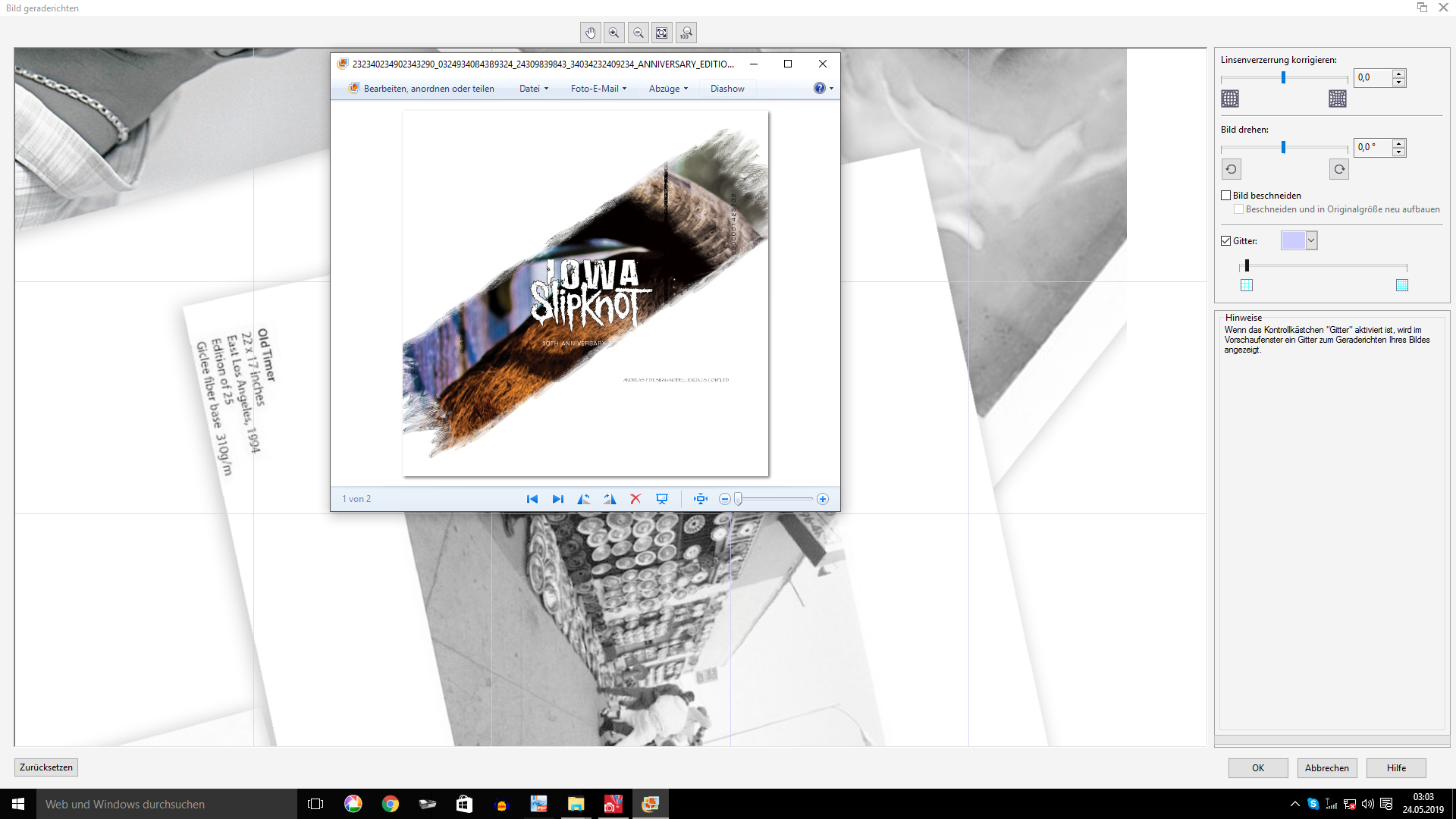Click the Abbrechen button
The image size is (1456, 819).
[x=1327, y=768]
